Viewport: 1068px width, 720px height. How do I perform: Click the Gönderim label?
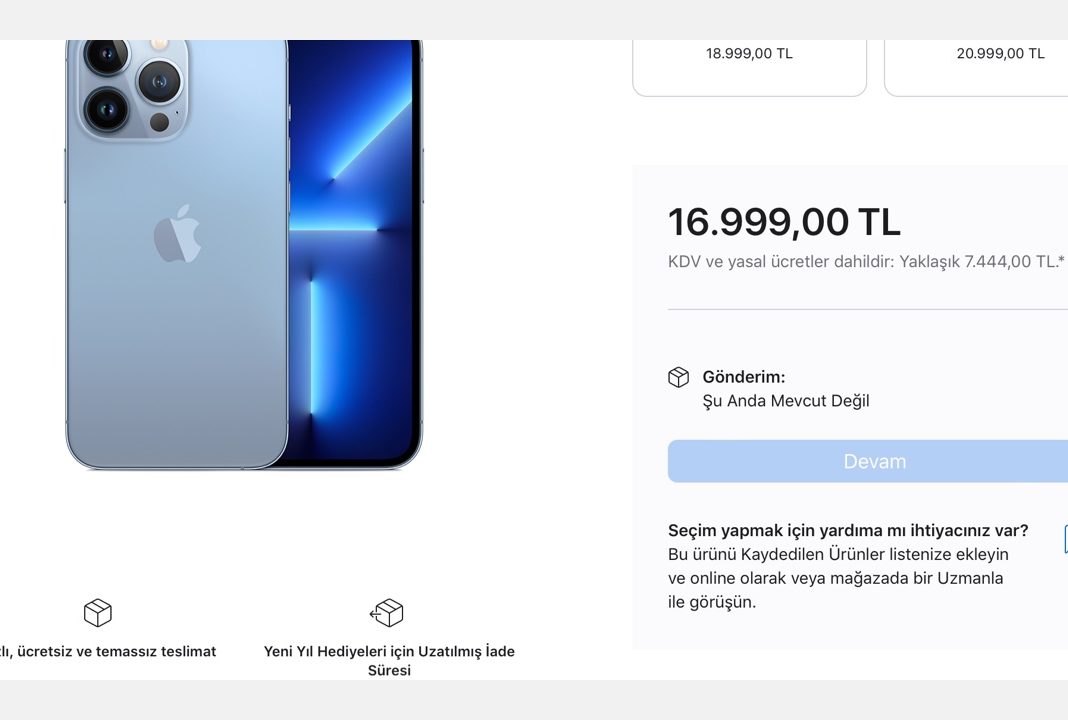pos(744,377)
